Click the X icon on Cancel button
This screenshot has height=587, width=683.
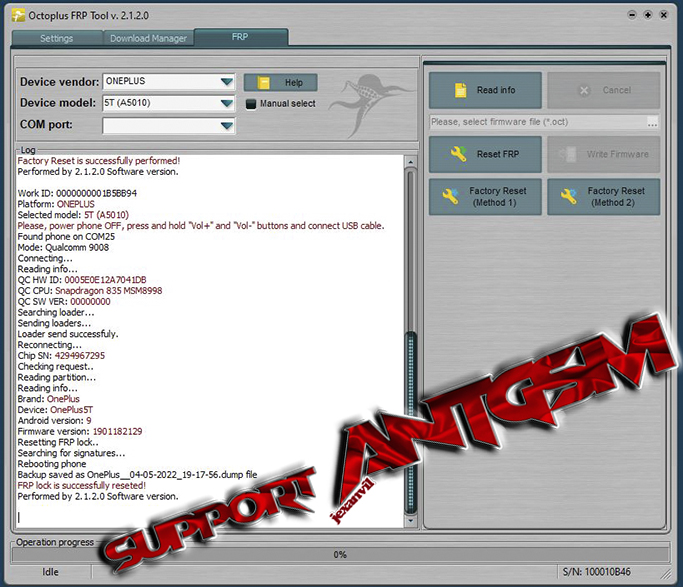pyautogui.click(x=584, y=91)
